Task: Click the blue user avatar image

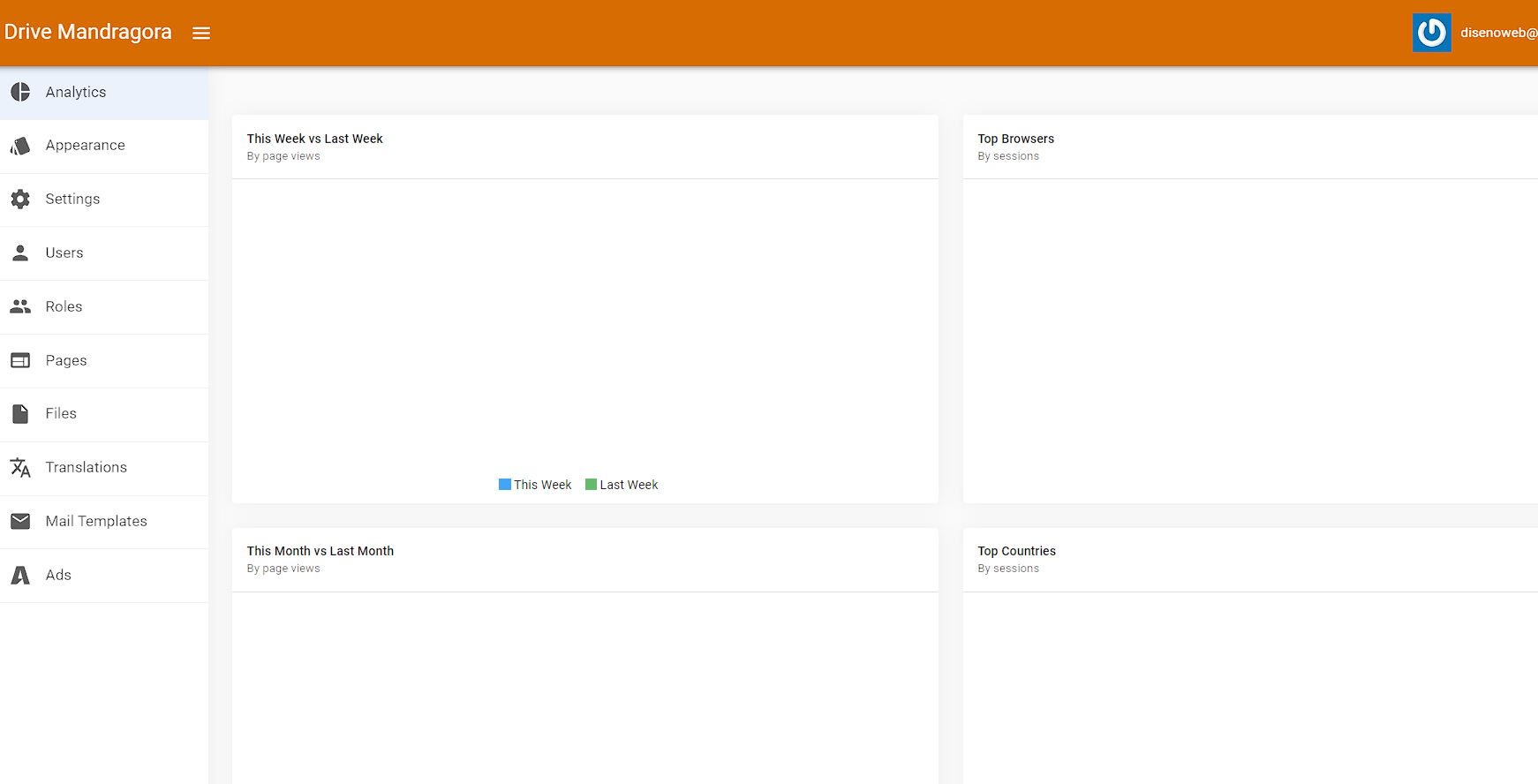Action: click(x=1431, y=33)
